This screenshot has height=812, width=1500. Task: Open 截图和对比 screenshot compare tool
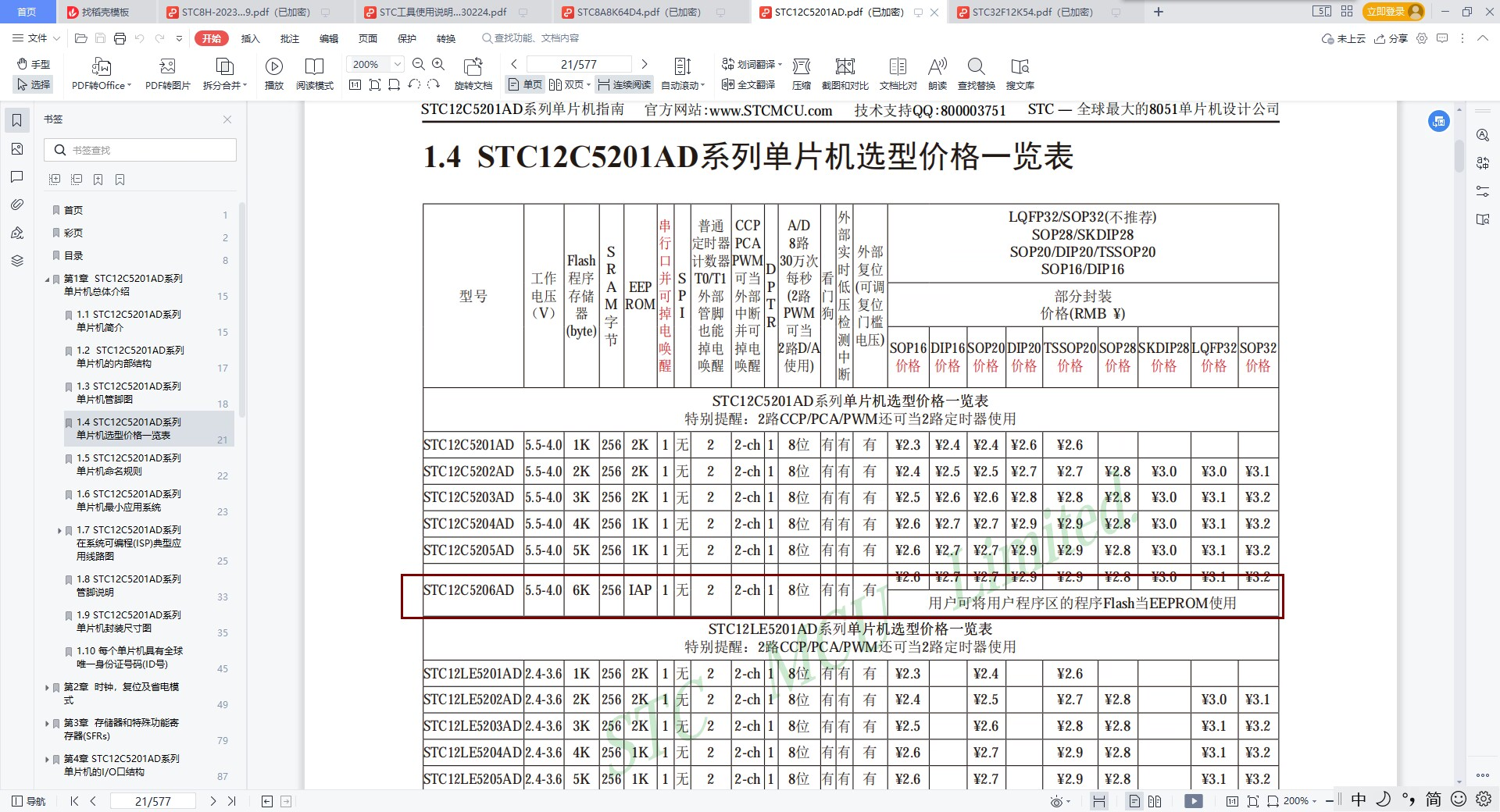coord(845,74)
